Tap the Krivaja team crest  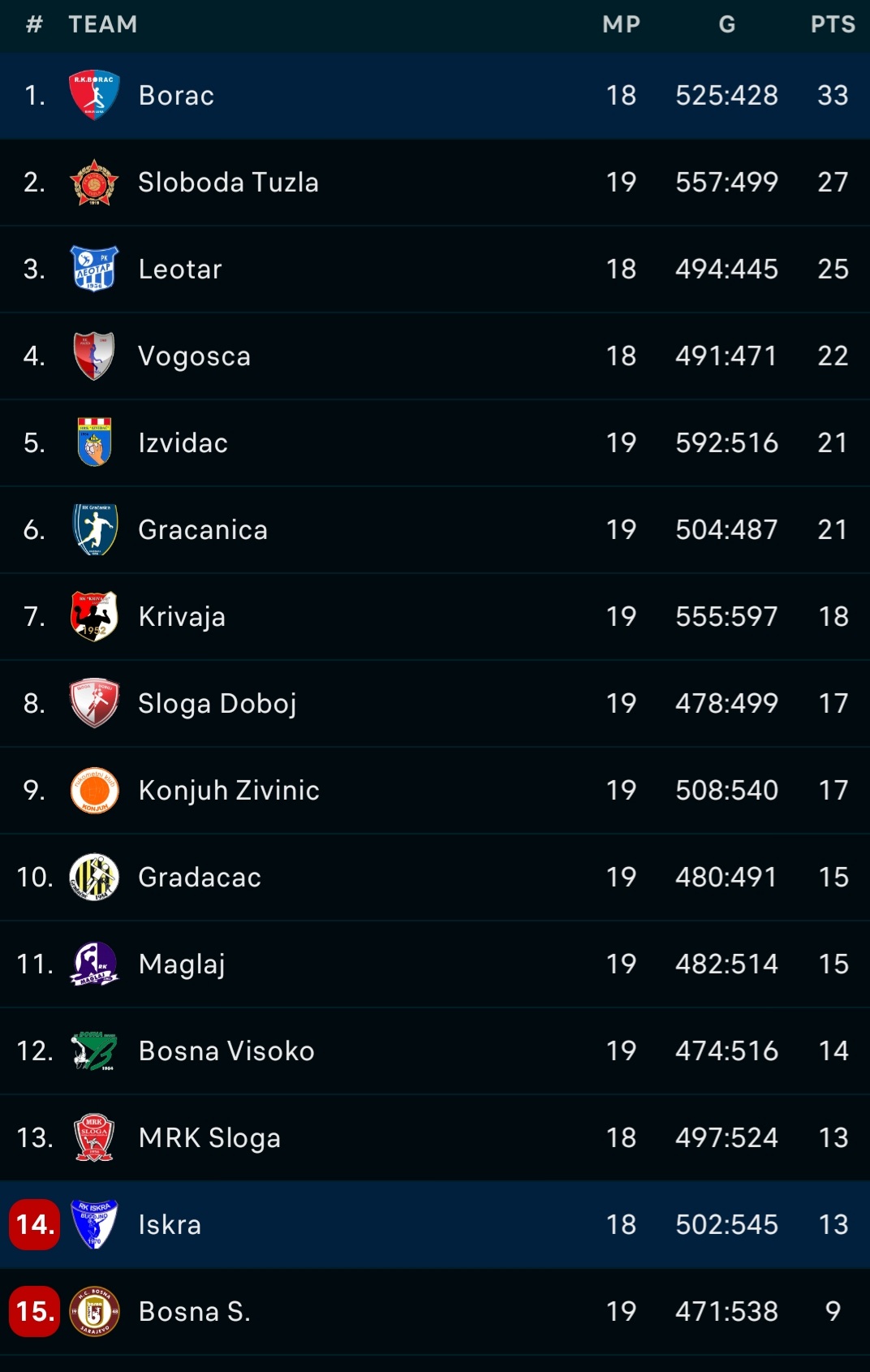[94, 616]
